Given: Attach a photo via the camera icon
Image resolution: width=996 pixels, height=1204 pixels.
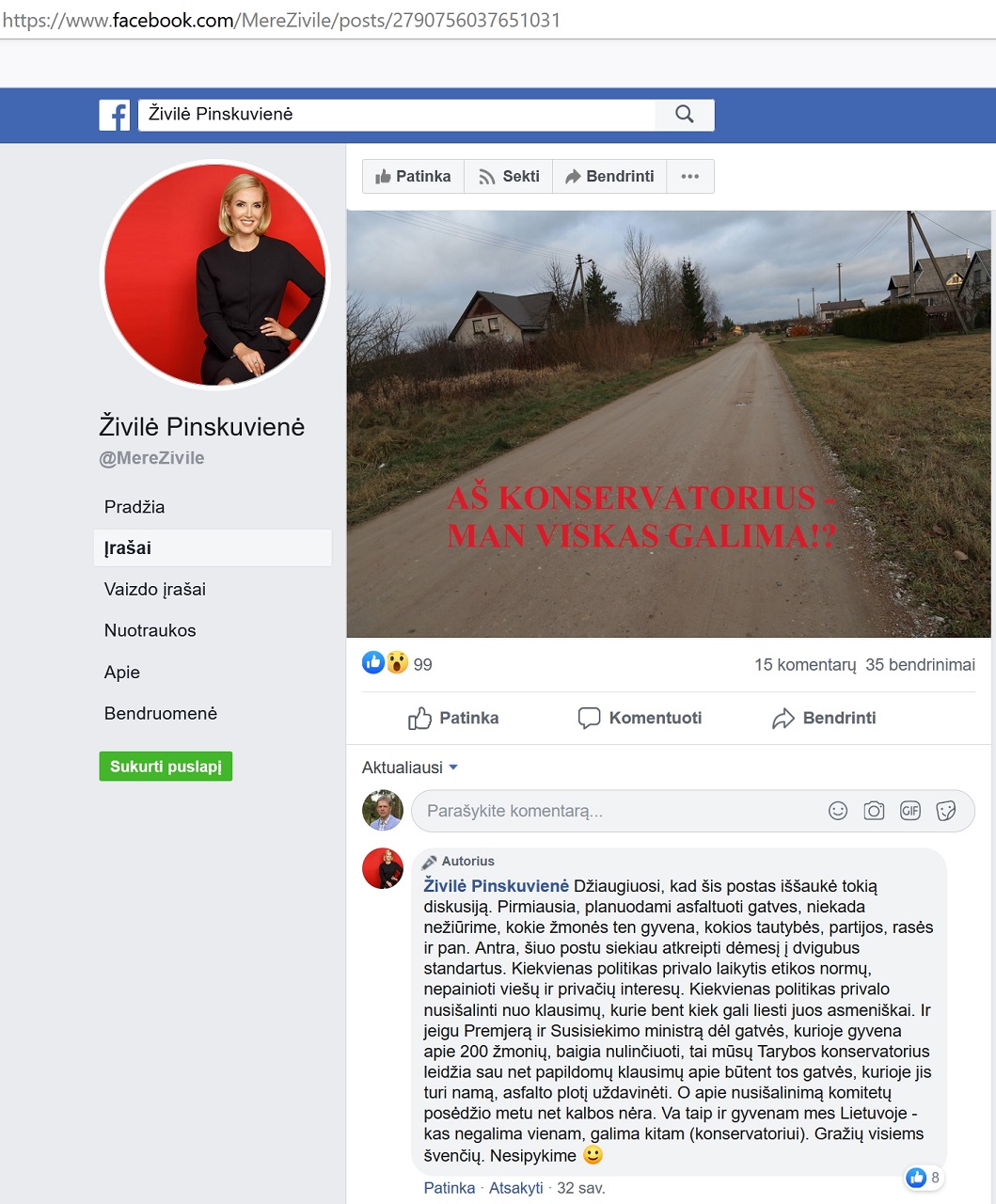Looking at the screenshot, I should 875,811.
